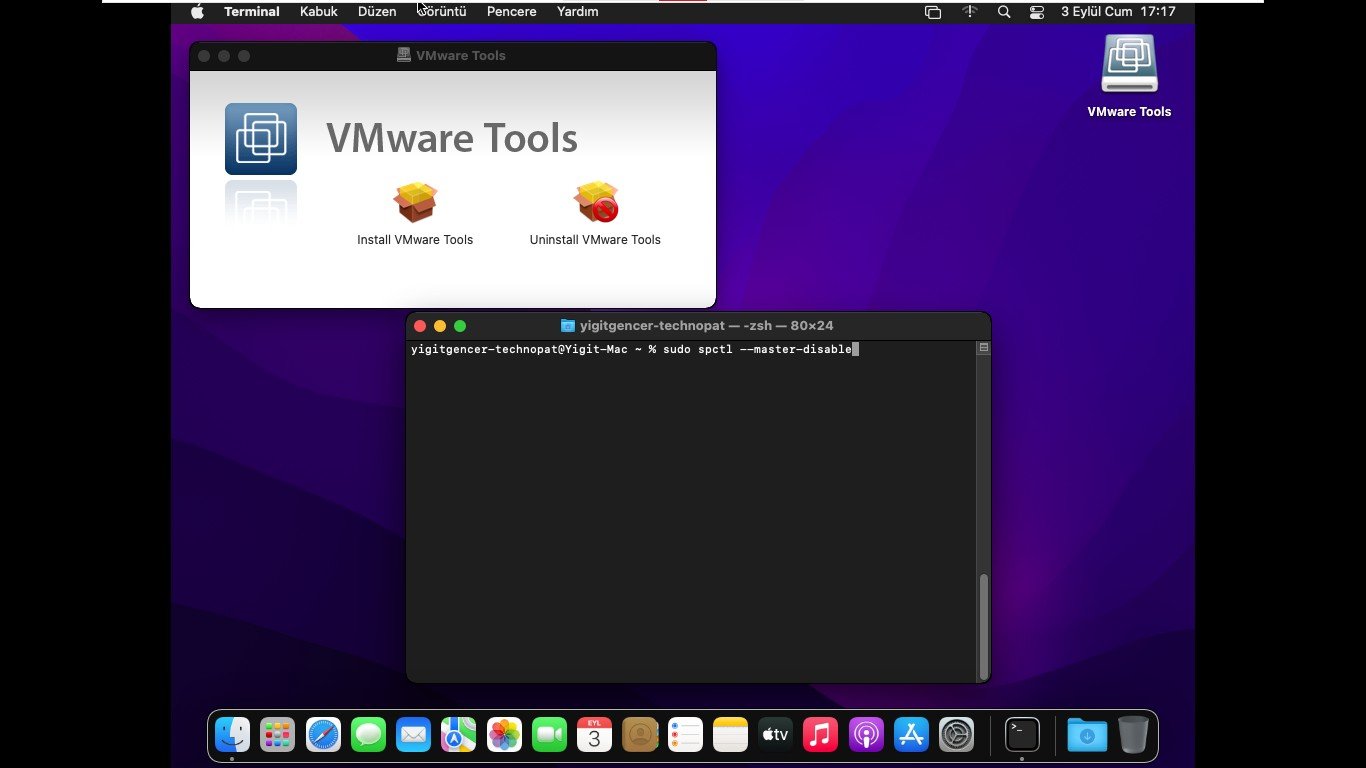
Task: Click the Terminal window title text
Action: coord(706,326)
